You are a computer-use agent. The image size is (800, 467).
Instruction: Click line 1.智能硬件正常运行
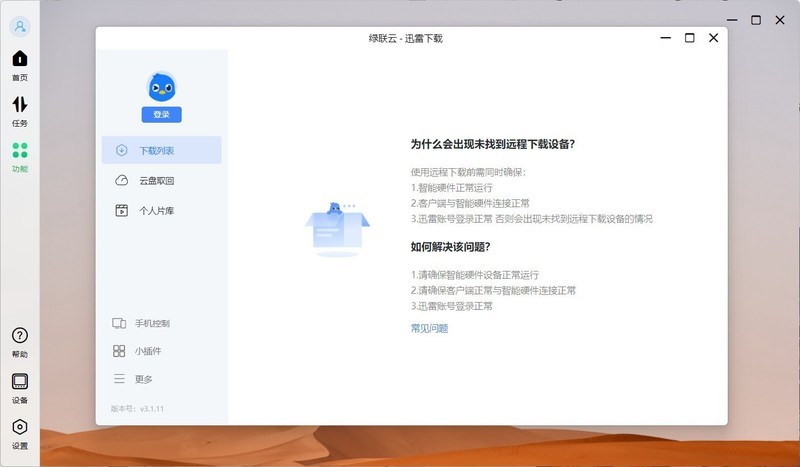(x=452, y=187)
